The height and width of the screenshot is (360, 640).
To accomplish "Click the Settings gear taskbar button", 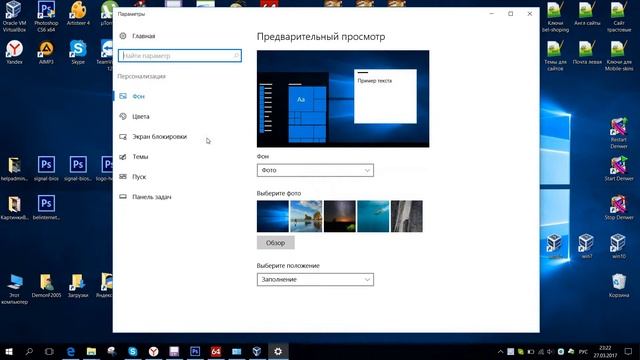I will click(x=278, y=351).
